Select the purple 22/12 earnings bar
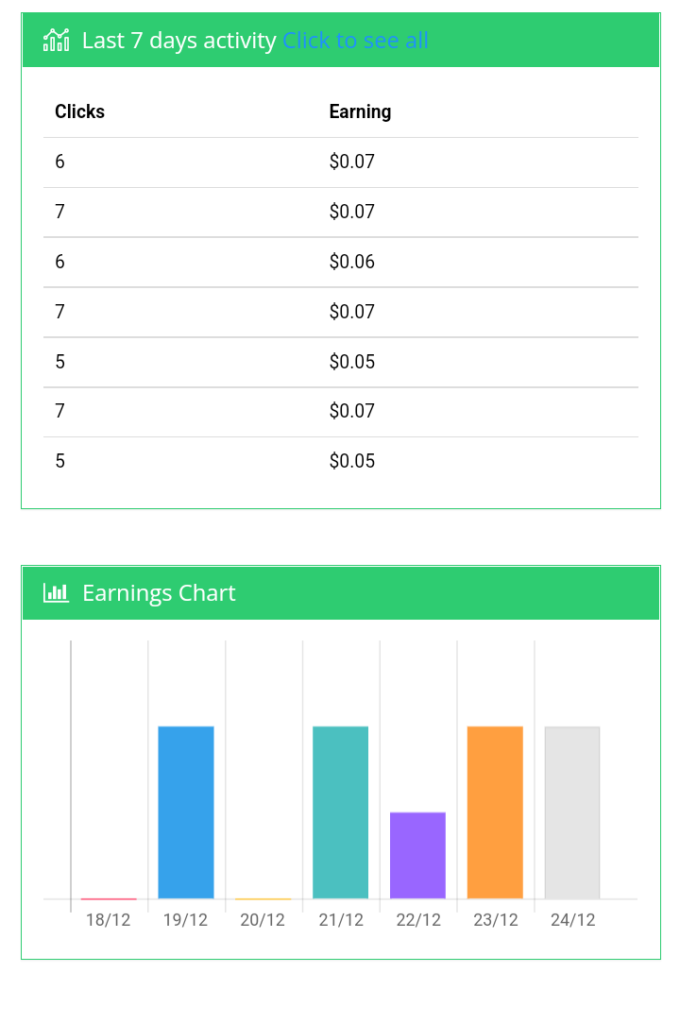This screenshot has width=680, height=1024. [417, 856]
